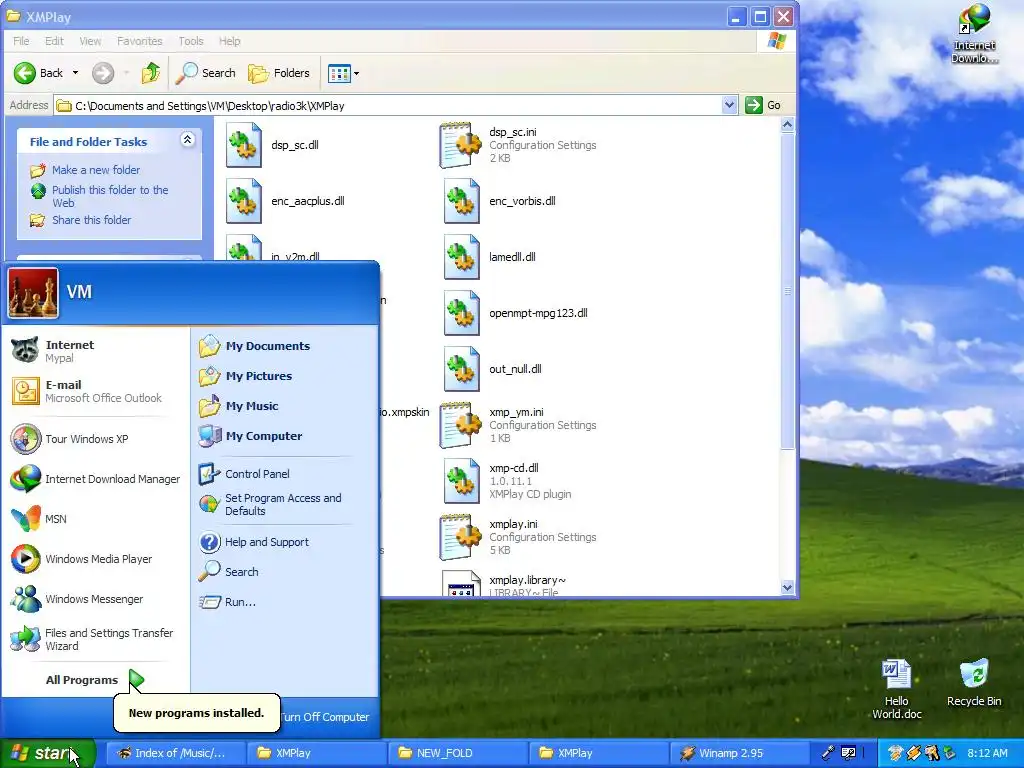Open MSN from the Start menu
Viewport: 1024px width, 768px height.
click(95, 519)
